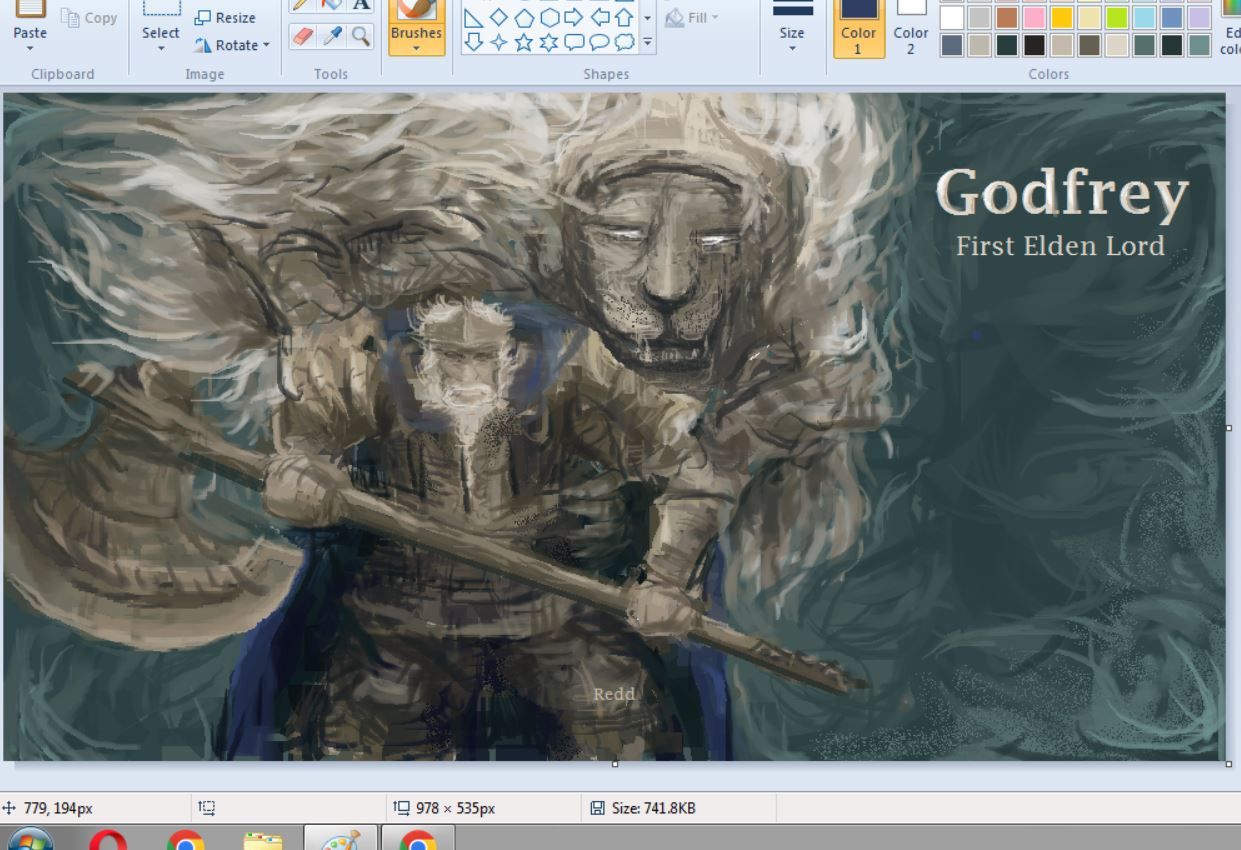Choose the Color picker tool

(x=332, y=33)
